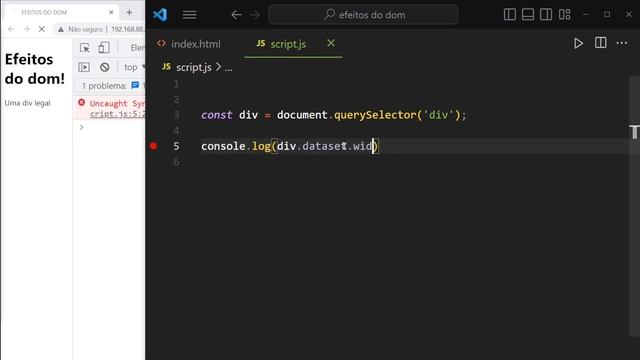Click line number 6 in gutter
This screenshot has height=360, width=640.
(176, 162)
